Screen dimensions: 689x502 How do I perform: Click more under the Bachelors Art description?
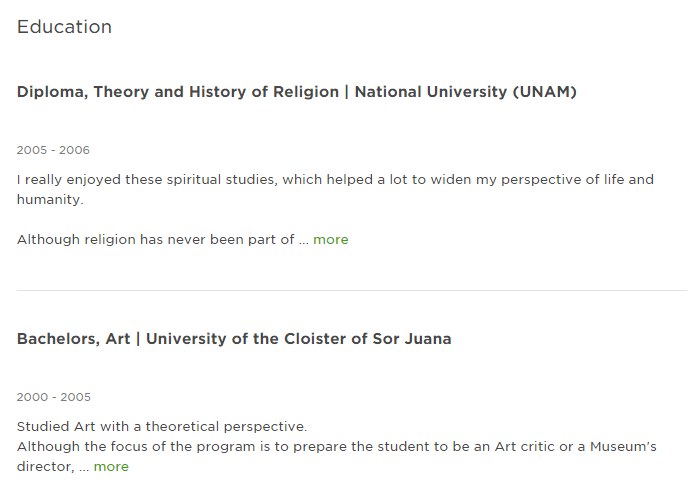coord(111,466)
